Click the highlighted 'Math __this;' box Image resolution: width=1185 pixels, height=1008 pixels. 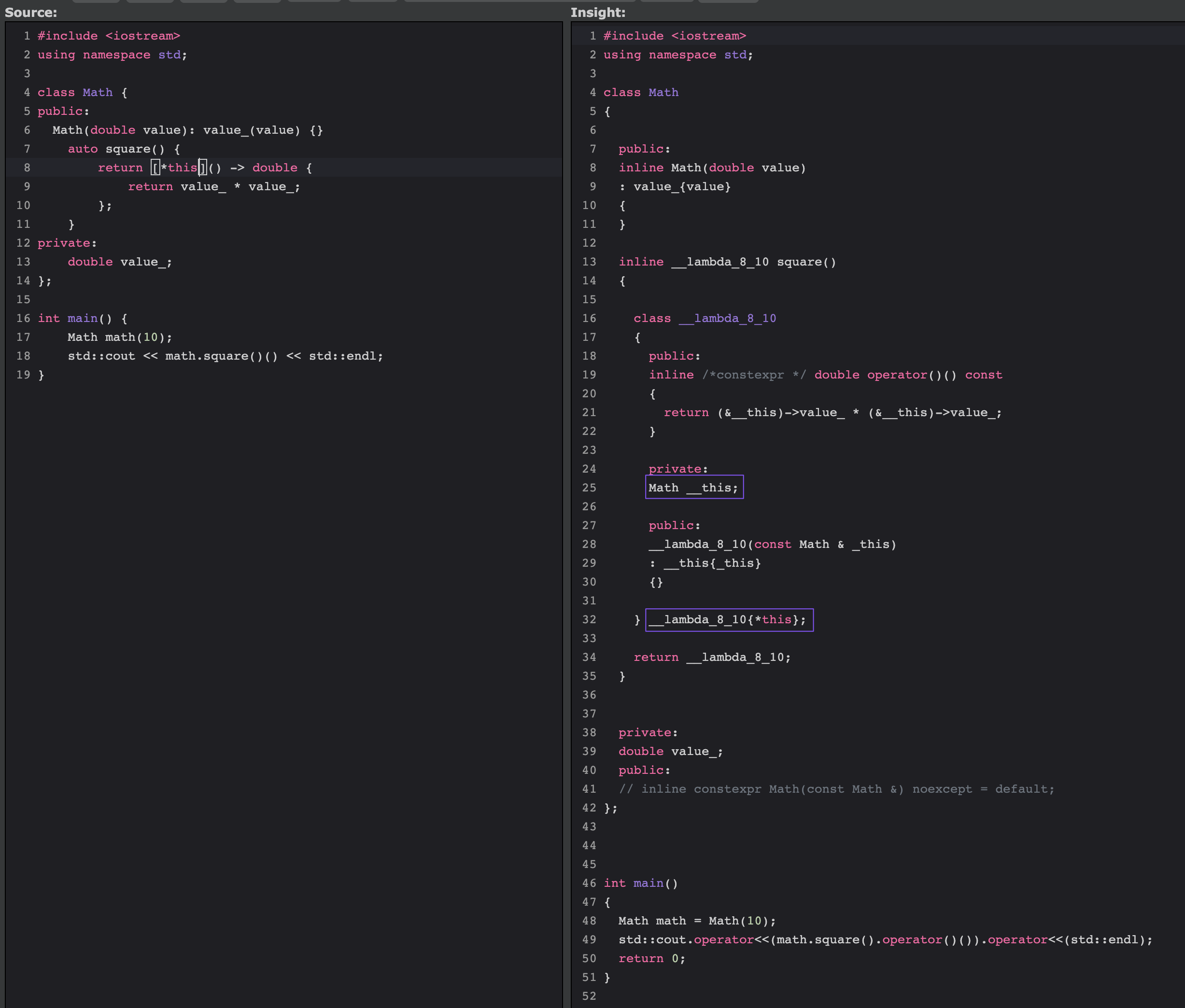coord(693,488)
